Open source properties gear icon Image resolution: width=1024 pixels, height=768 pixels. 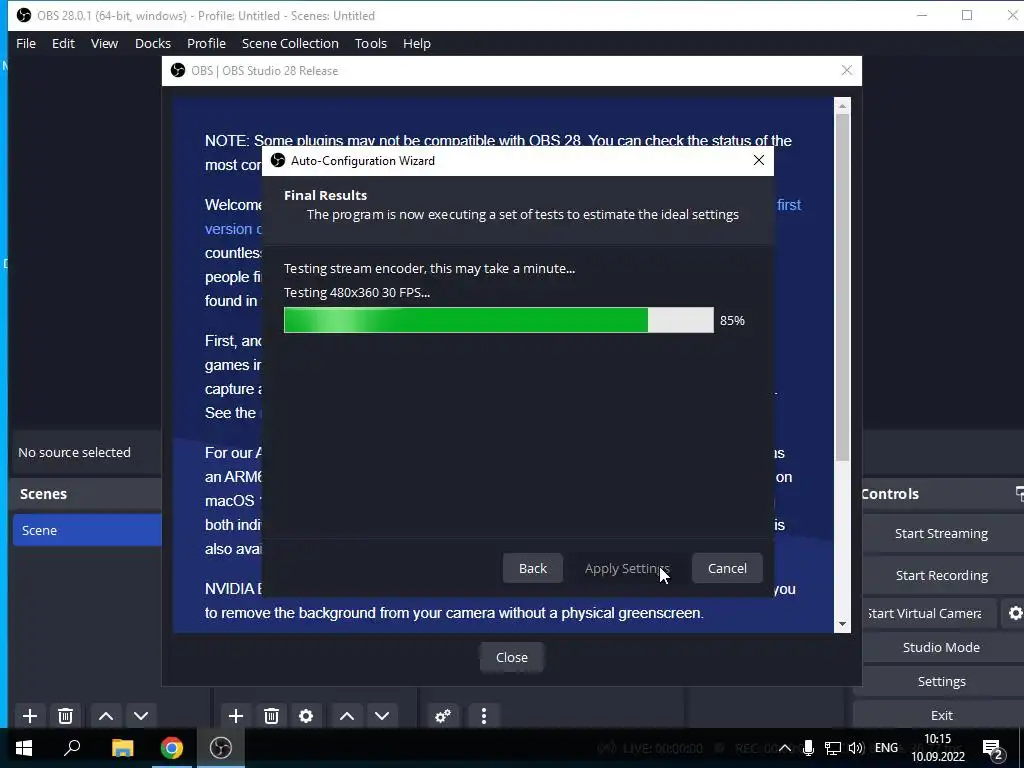306,716
